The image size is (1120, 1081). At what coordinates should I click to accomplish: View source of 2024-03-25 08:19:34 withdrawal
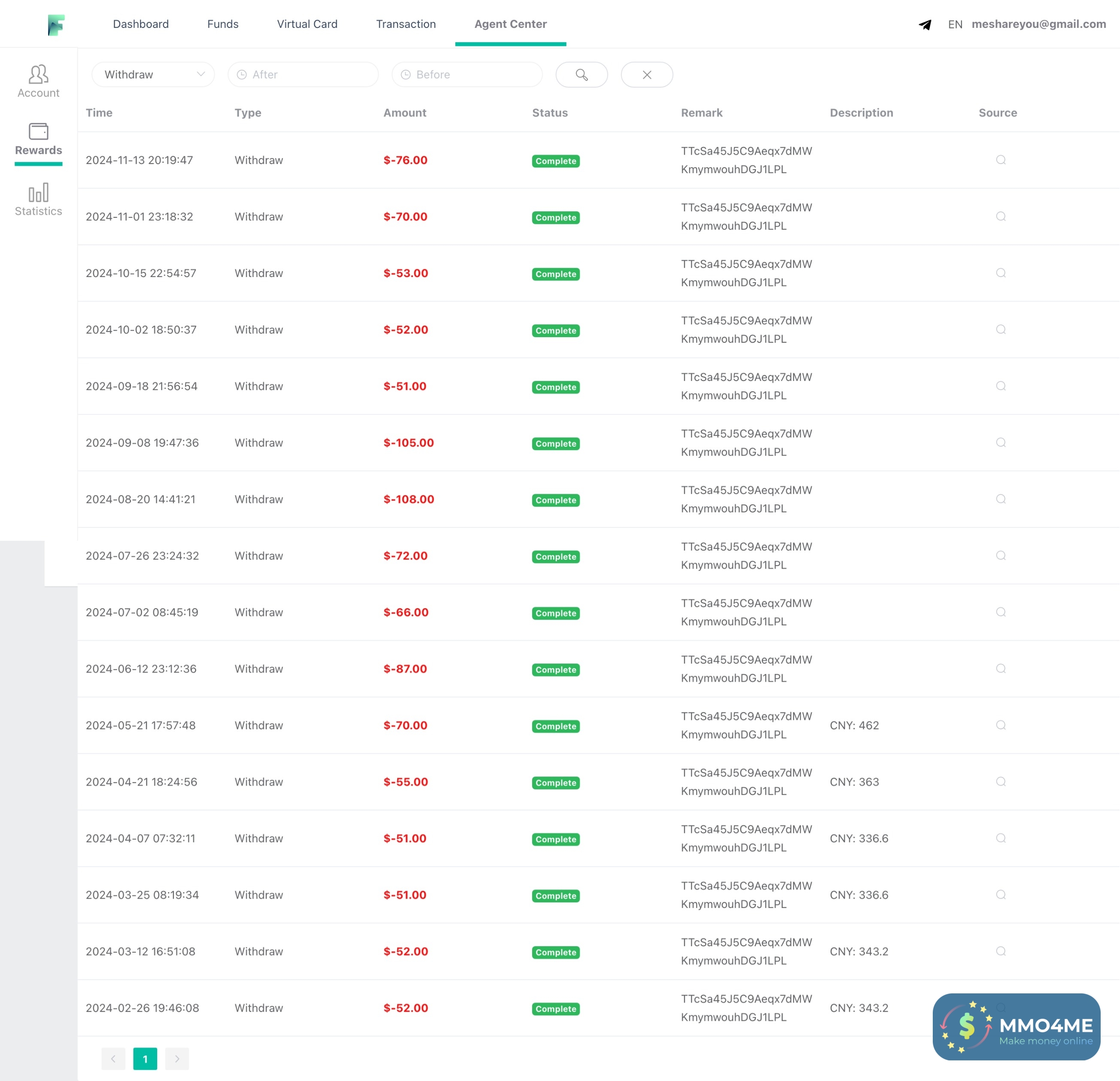(x=1001, y=895)
